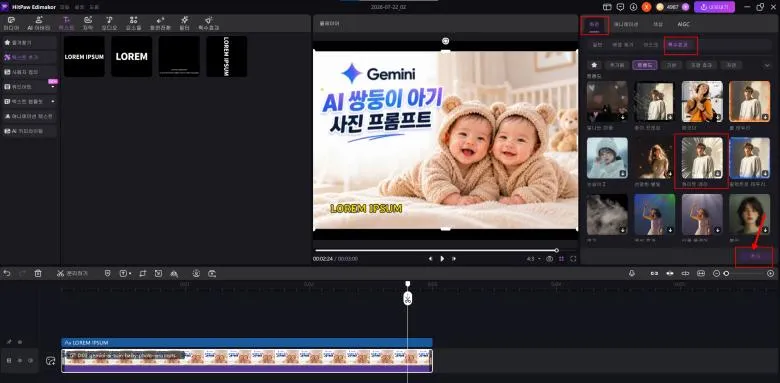Click the microphone voiceover icon
This screenshot has height=383, width=780.
(x=632, y=273)
